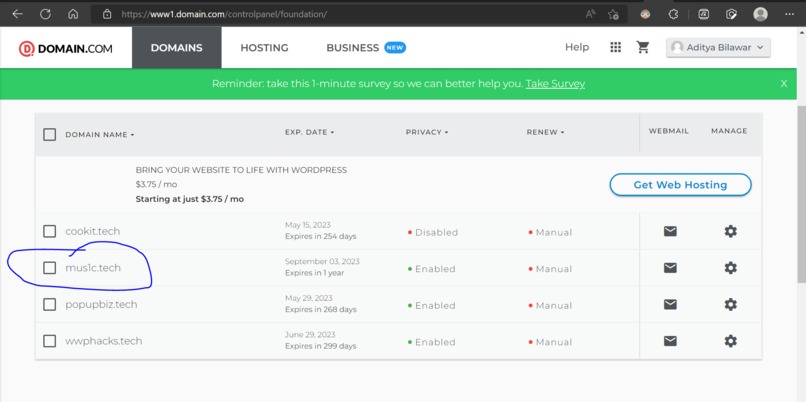Screen dimensions: 806x402
Task: Click 'Expires in 299 days' text
Action: point(321,346)
